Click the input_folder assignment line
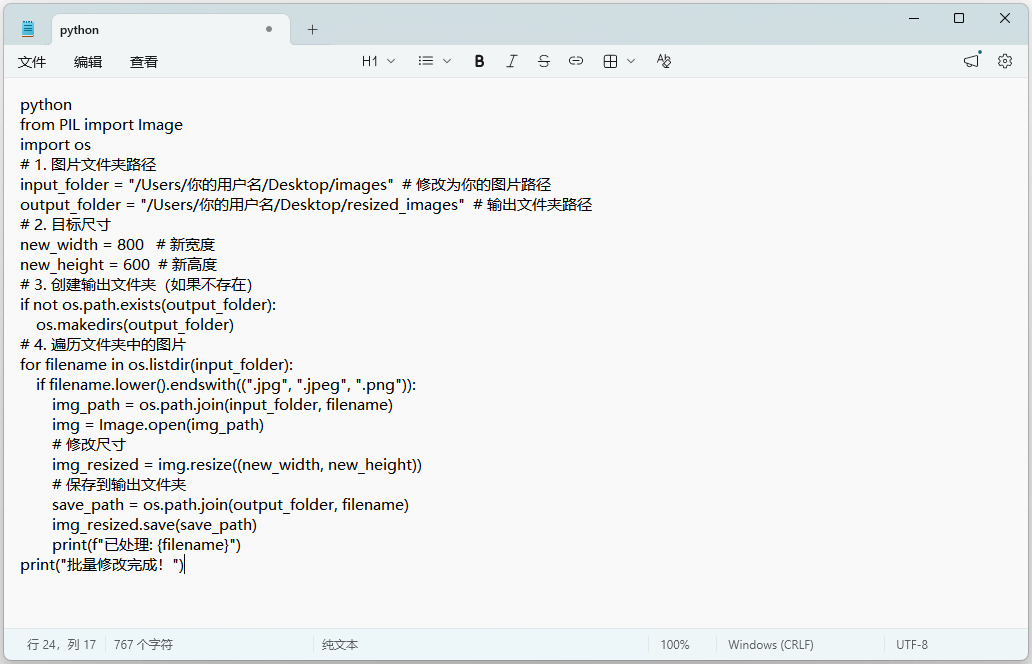The image size is (1032, 664). click(x=286, y=185)
